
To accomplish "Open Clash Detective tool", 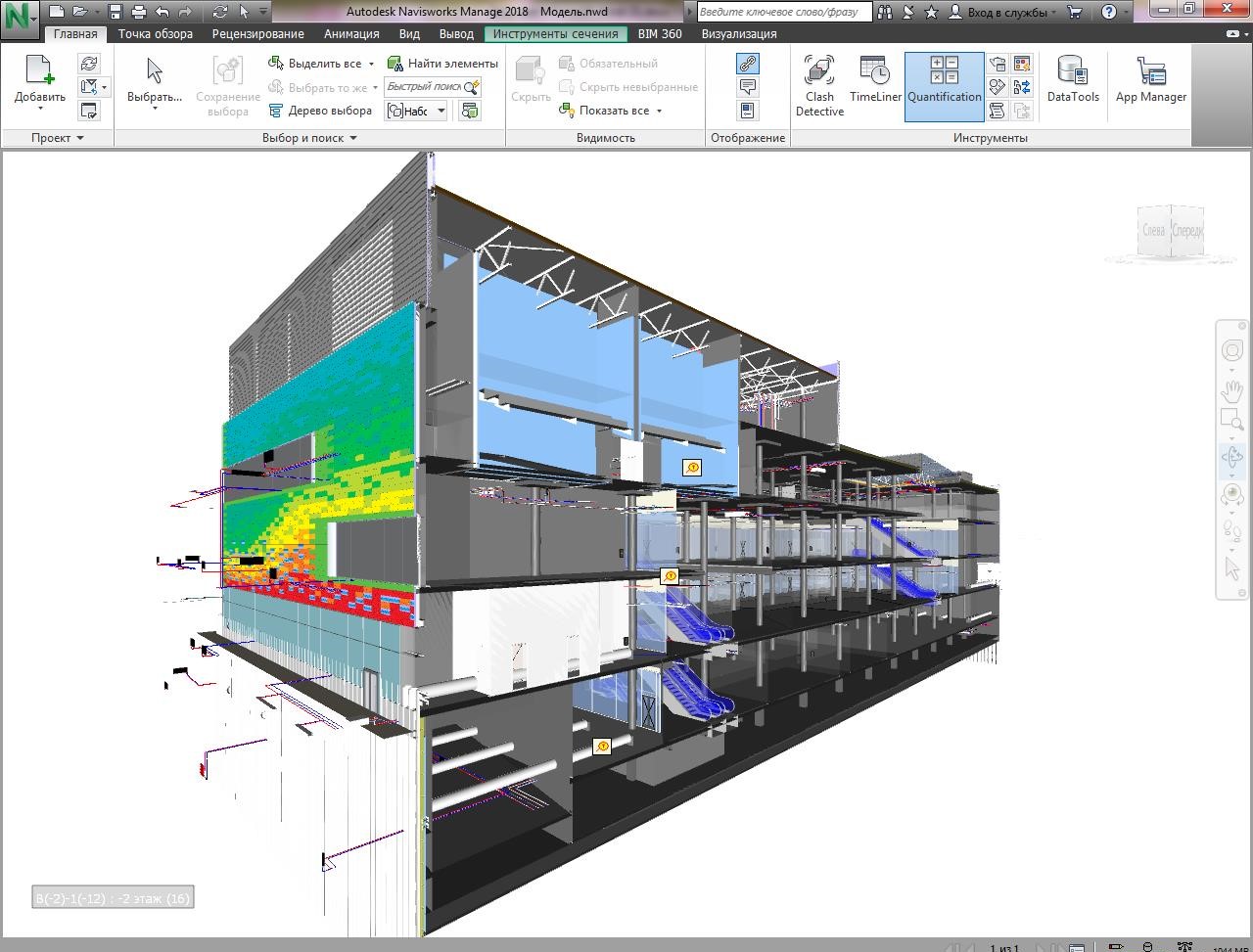I will pos(819,86).
